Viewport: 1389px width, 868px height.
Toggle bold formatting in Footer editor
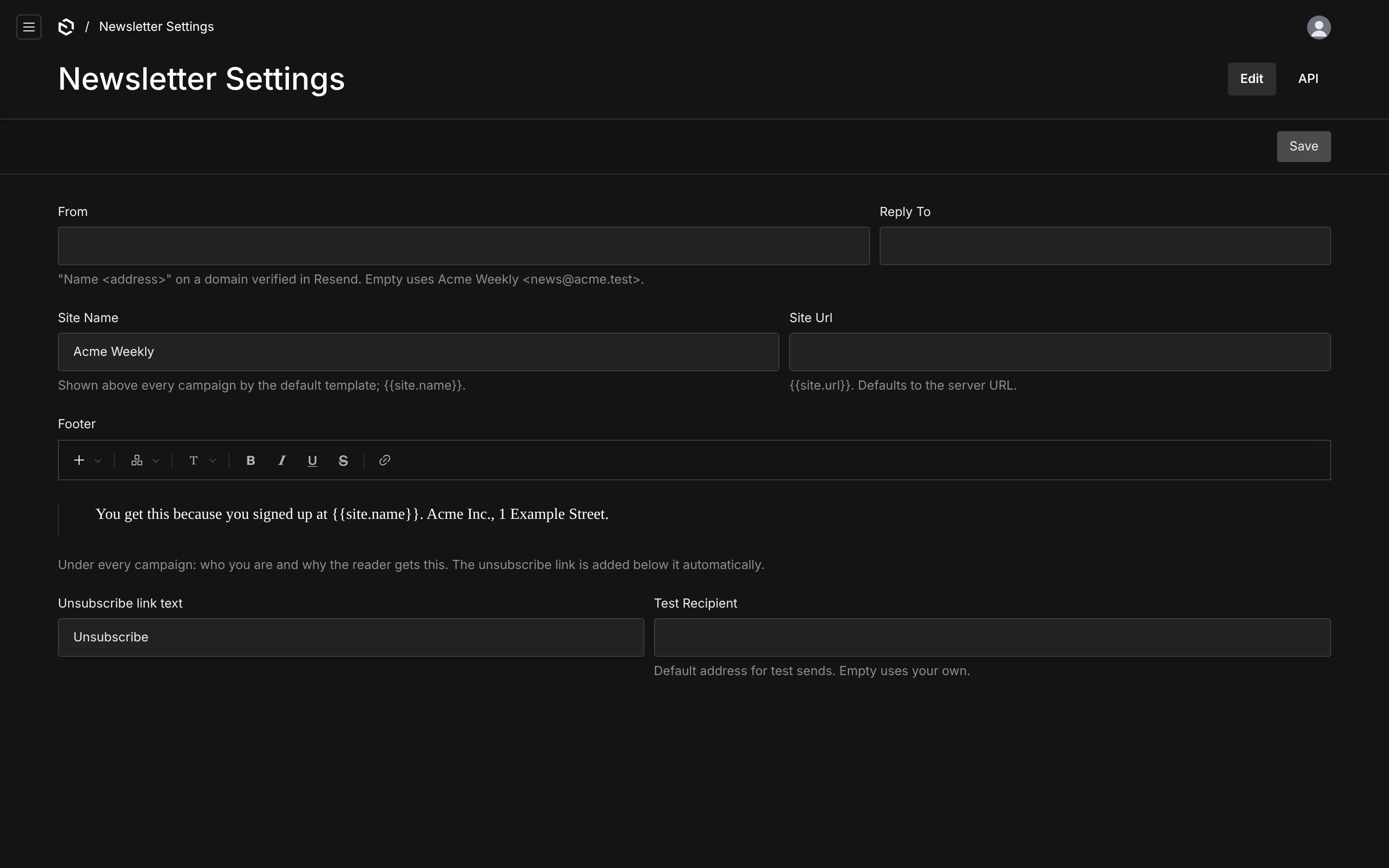pyautogui.click(x=251, y=461)
